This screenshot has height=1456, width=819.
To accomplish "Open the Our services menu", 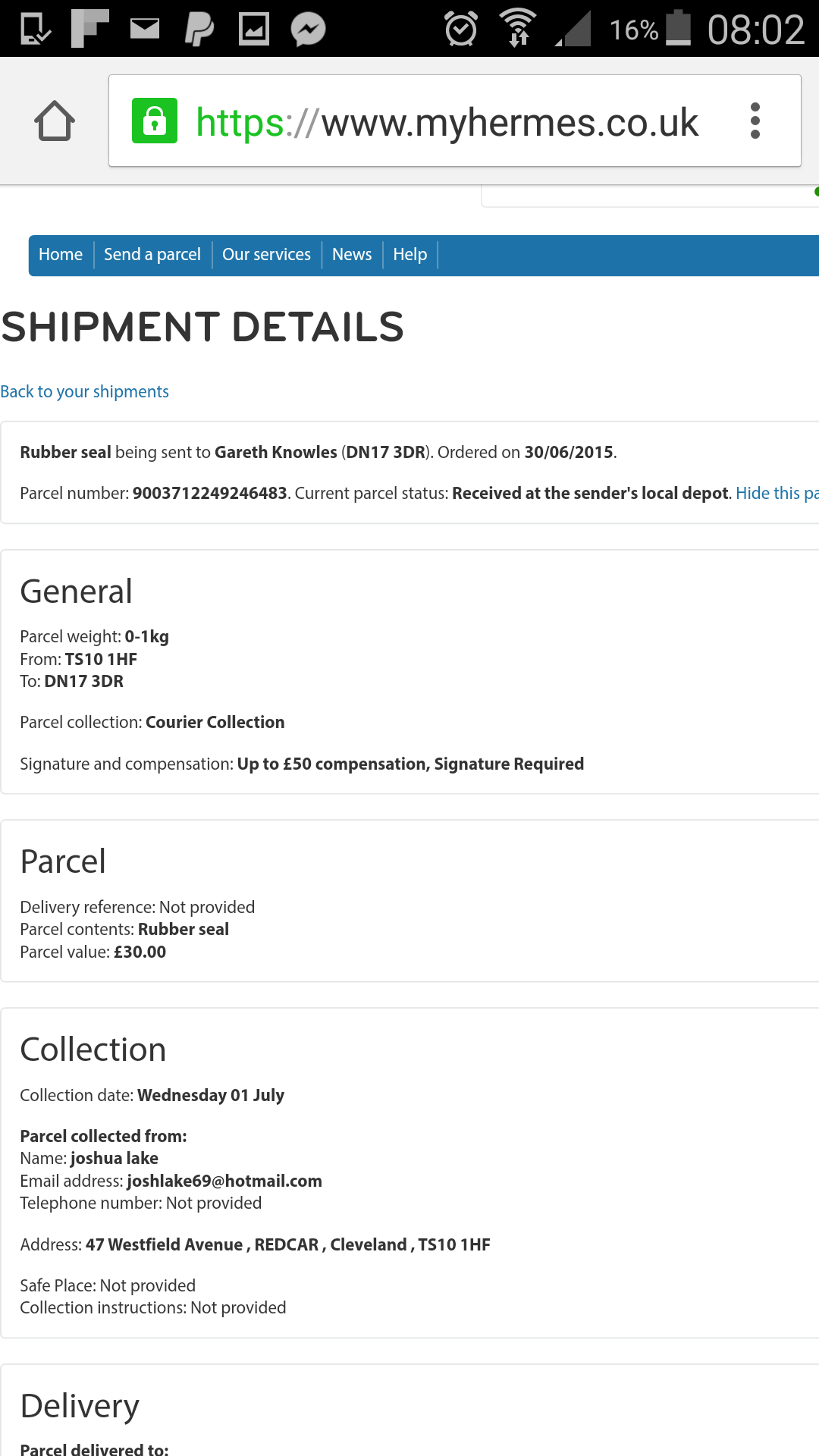I will tap(266, 255).
